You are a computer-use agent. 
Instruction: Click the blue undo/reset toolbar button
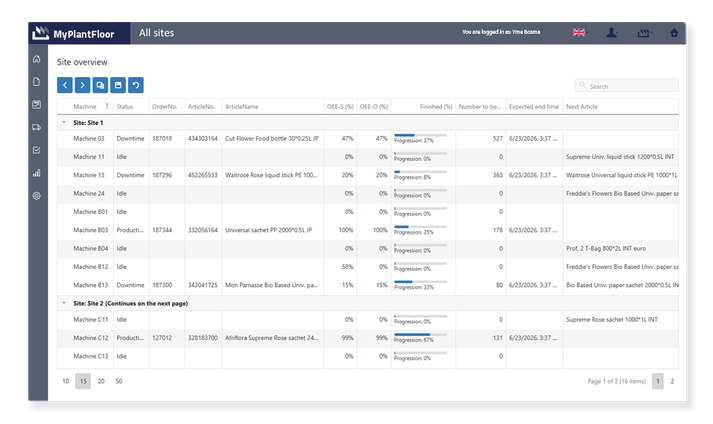pyautogui.click(x=136, y=85)
